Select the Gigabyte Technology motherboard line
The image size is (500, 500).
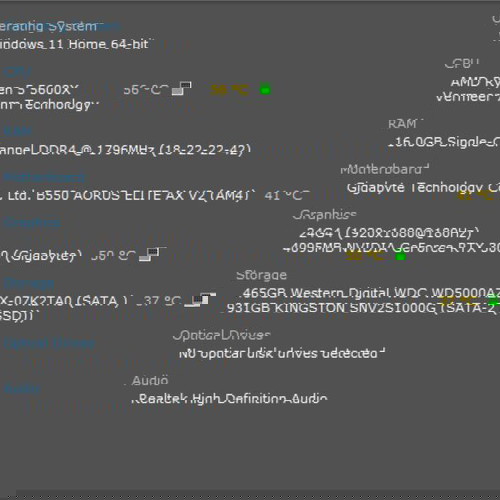click(x=423, y=188)
